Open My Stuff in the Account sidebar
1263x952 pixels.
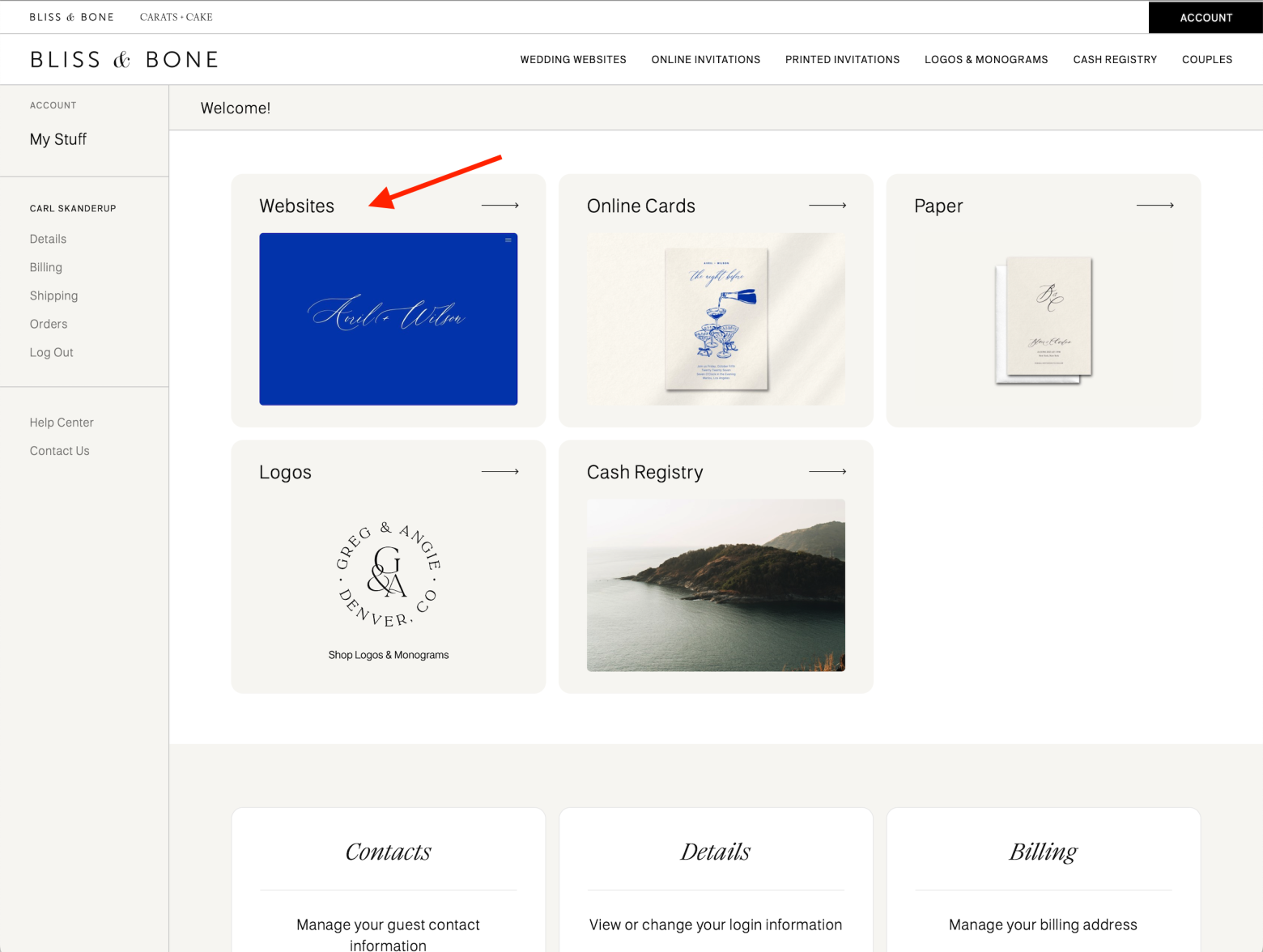click(x=57, y=139)
